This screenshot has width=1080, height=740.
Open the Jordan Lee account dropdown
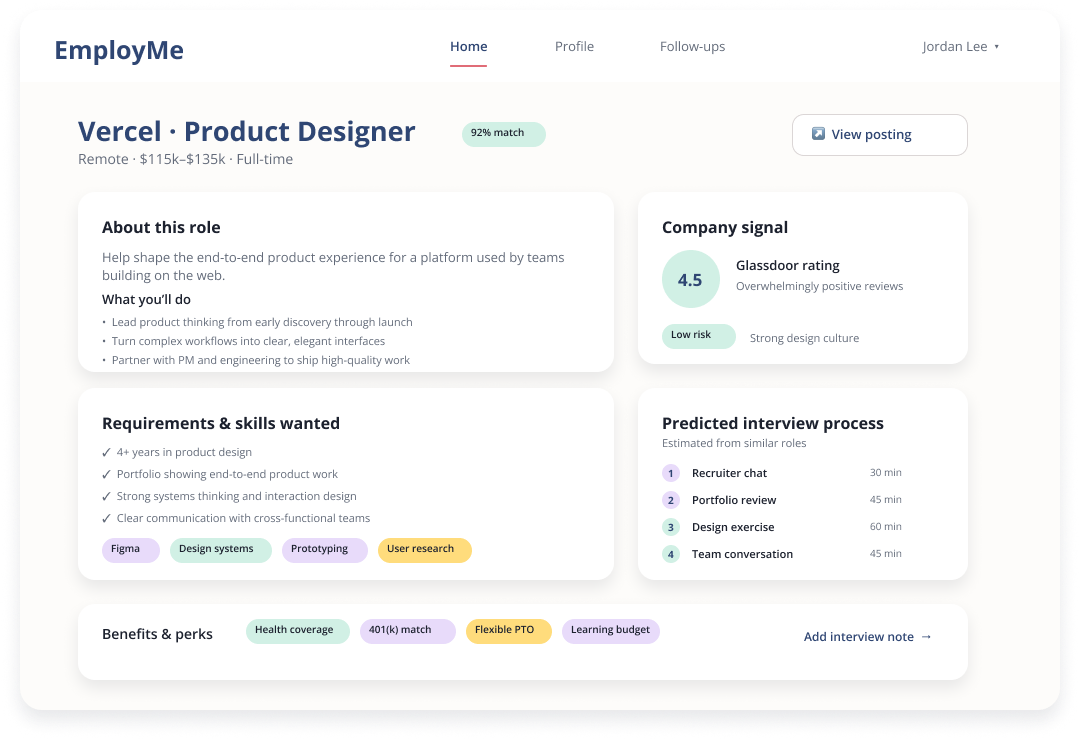[x=960, y=47]
